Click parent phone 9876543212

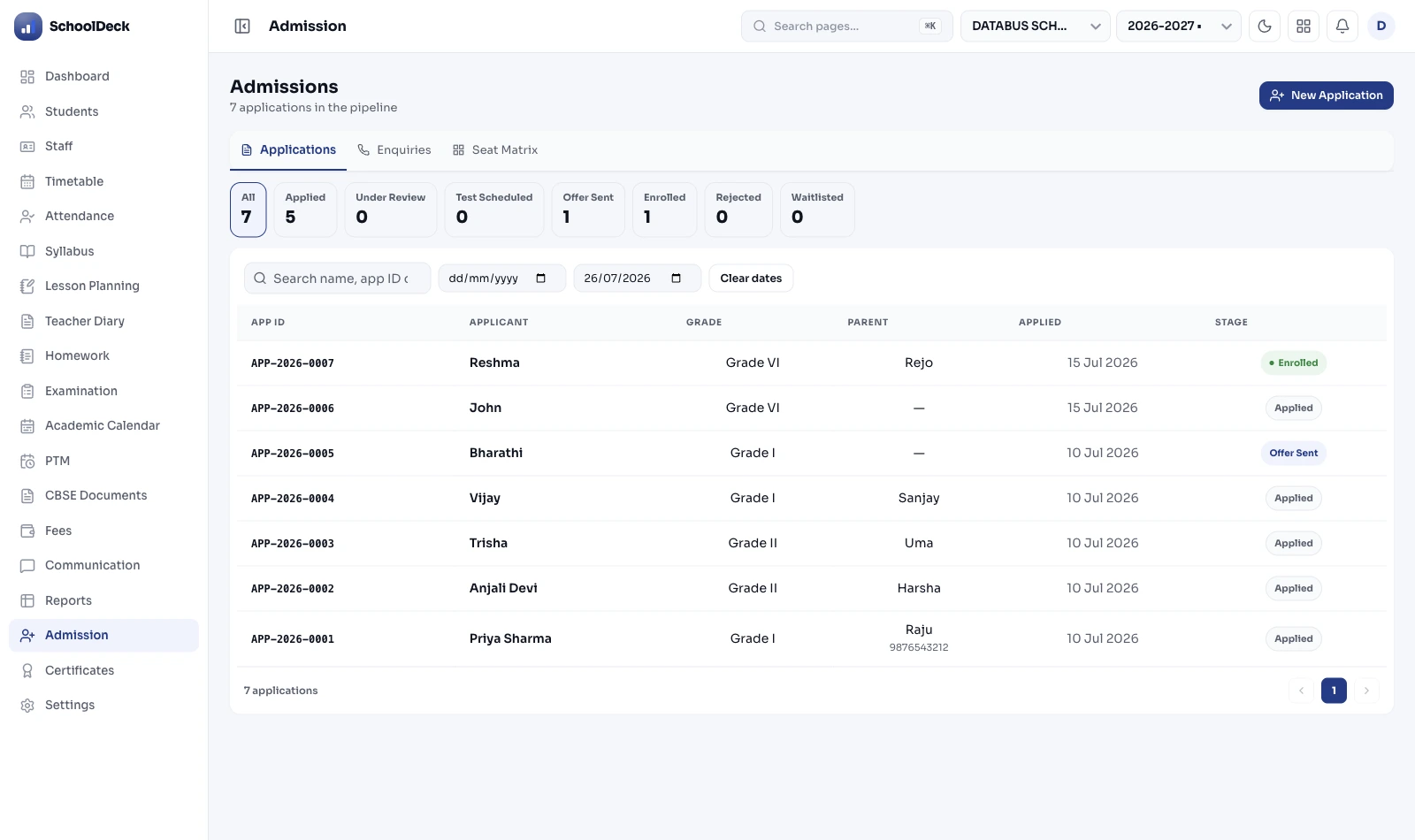click(x=919, y=648)
